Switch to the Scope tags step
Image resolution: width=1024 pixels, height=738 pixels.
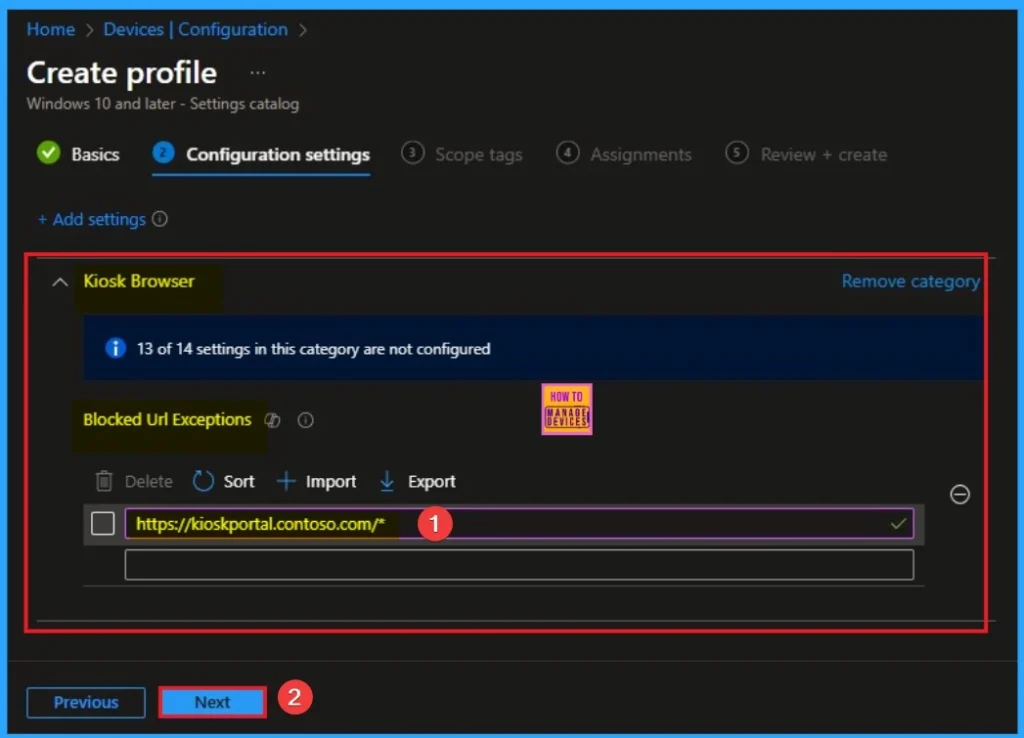(462, 154)
